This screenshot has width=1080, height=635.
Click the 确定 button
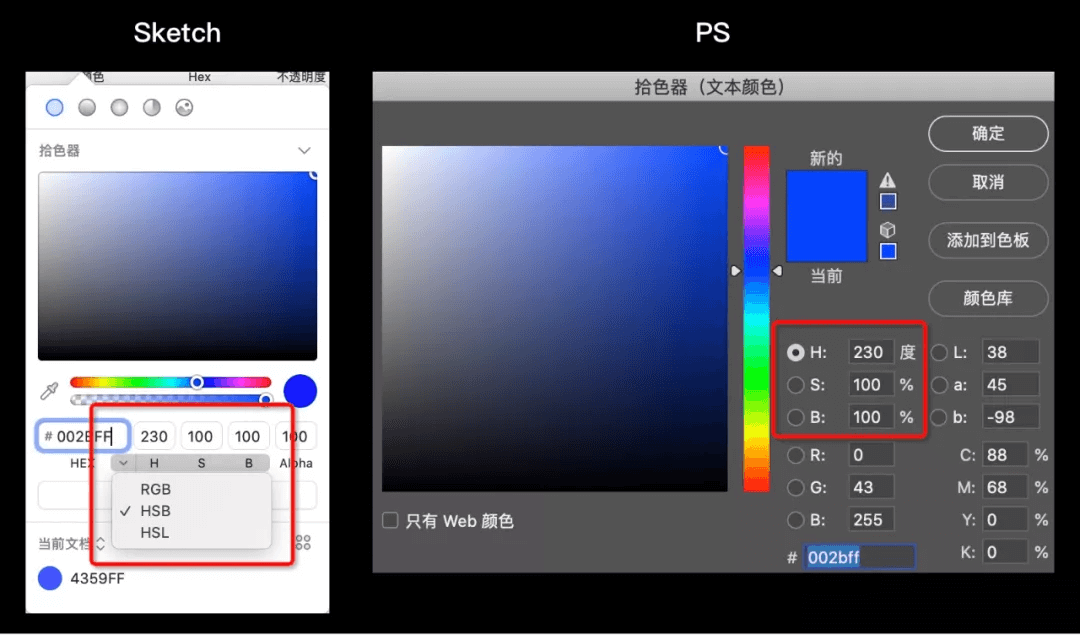988,134
